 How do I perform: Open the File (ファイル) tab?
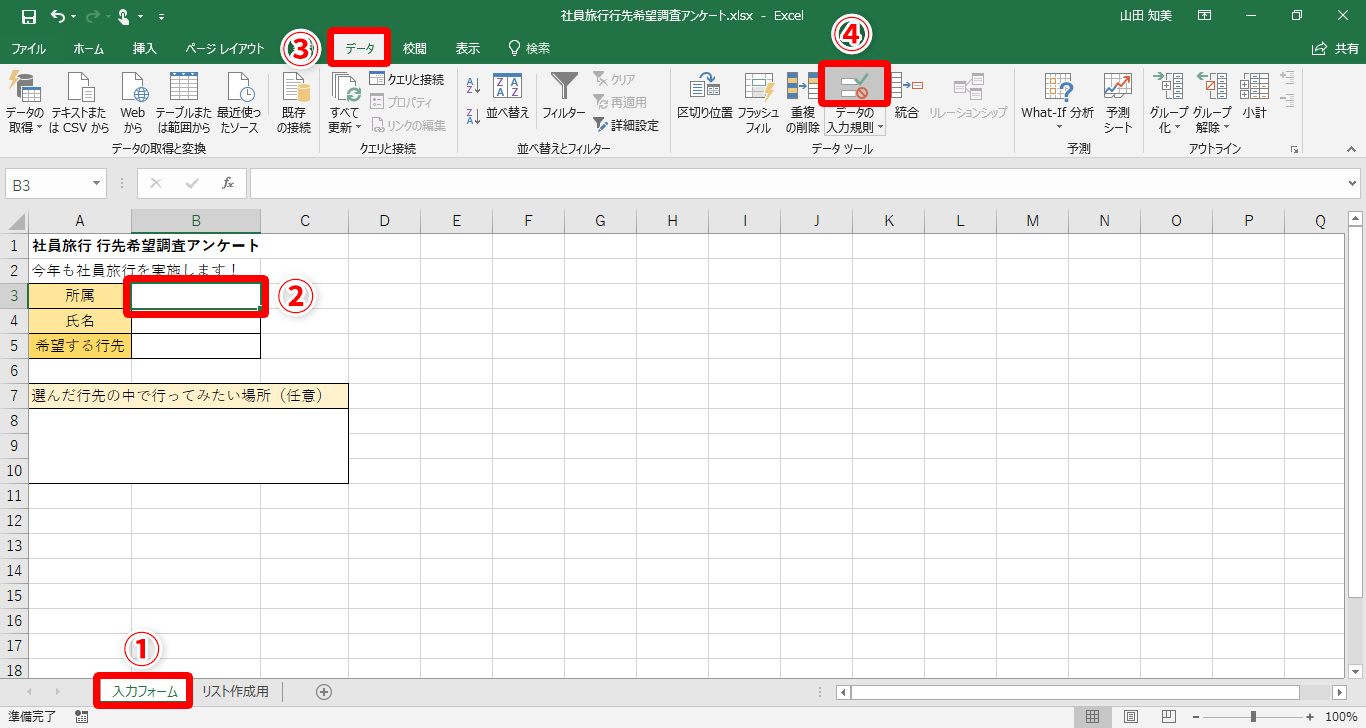(28, 48)
